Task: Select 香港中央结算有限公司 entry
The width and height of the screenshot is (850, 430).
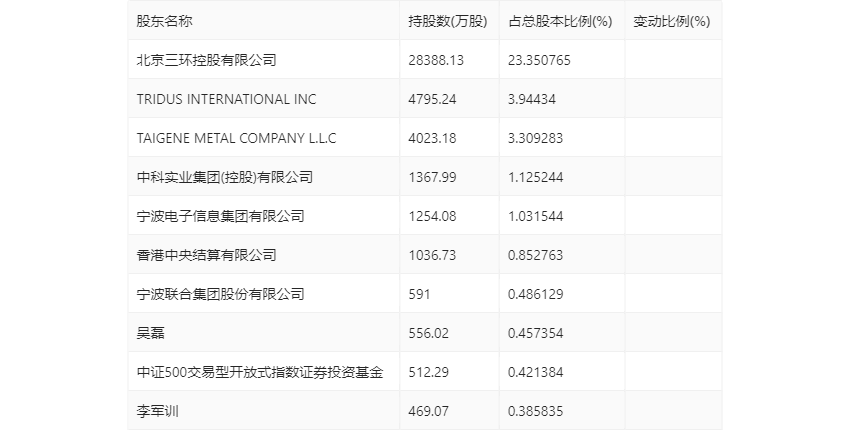Action: [206, 255]
